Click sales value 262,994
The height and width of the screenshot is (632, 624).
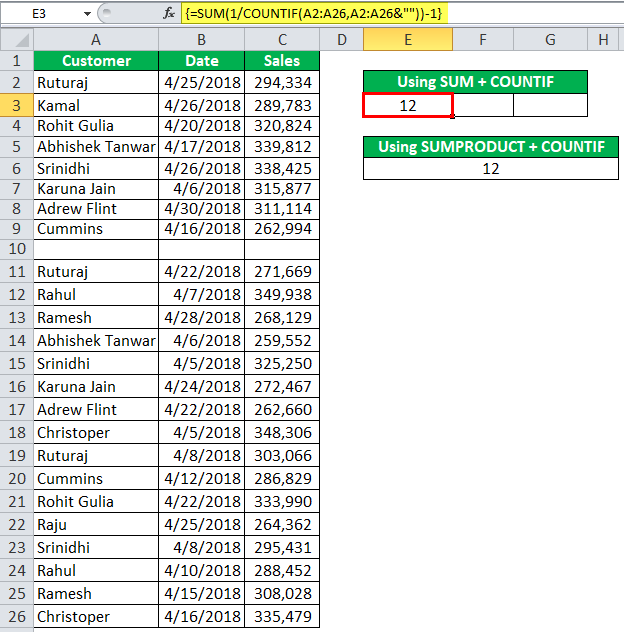[282, 229]
